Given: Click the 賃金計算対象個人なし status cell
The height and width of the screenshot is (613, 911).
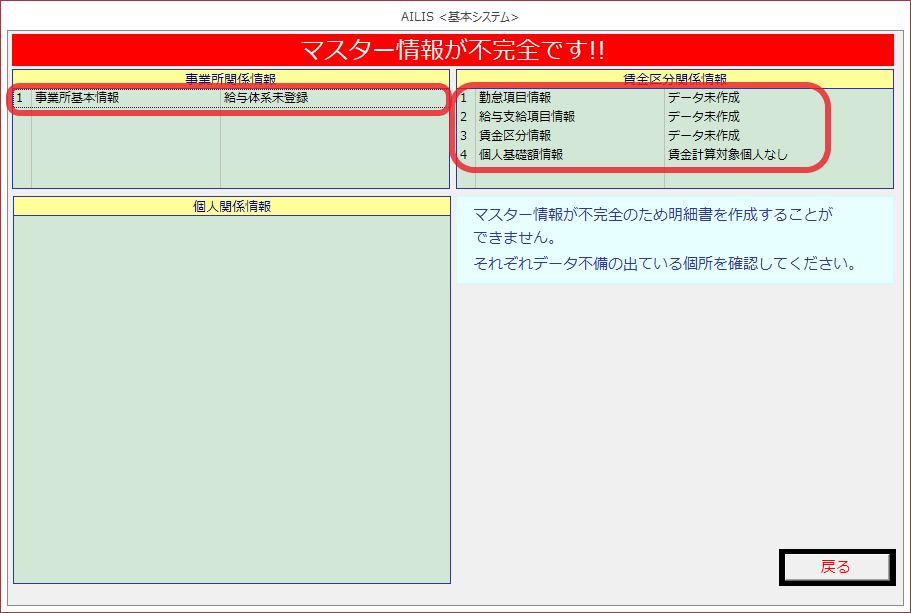Looking at the screenshot, I should pyautogui.click(x=728, y=155).
